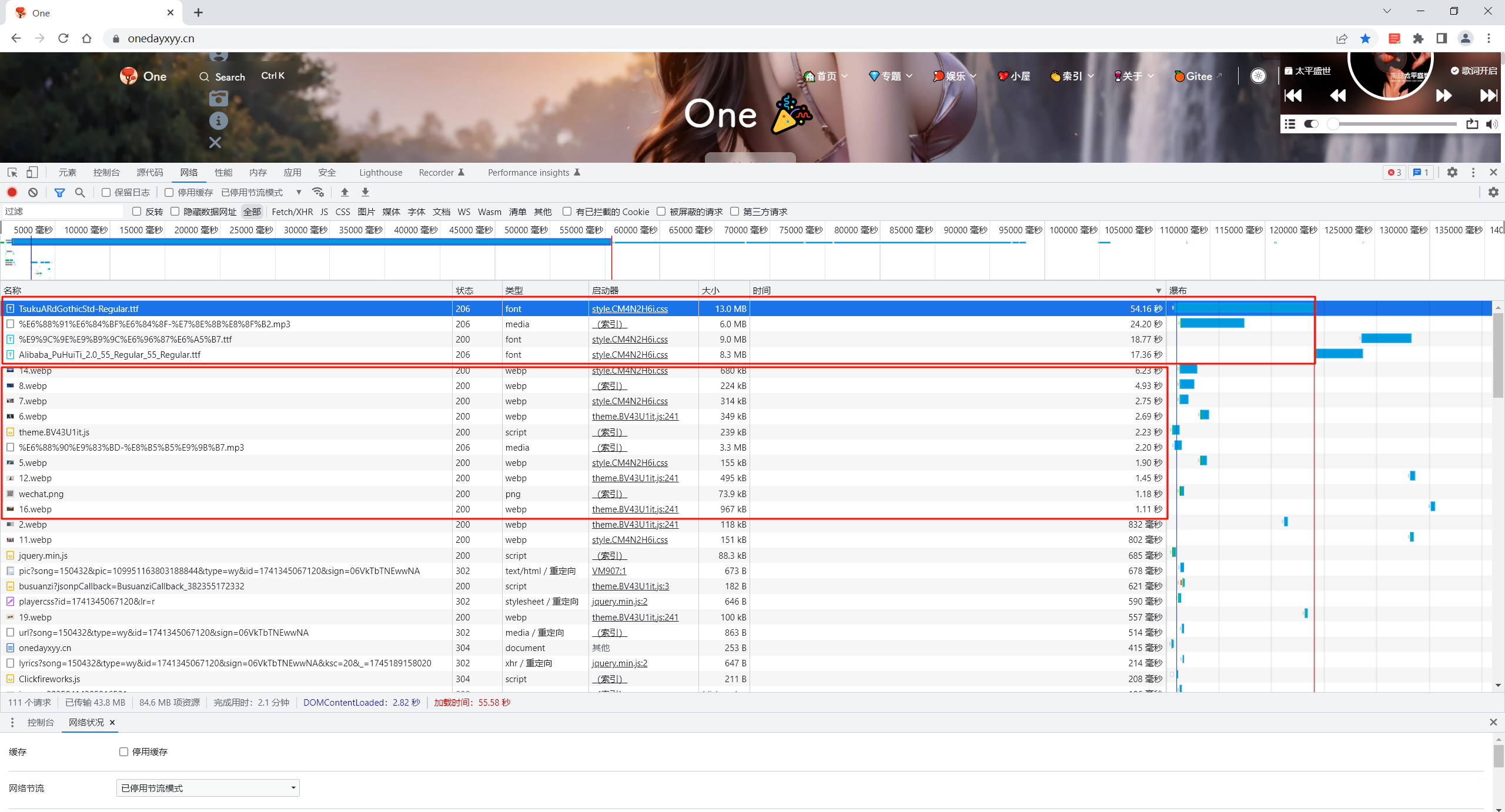
Task: Open DevTools more options menu
Action: pos(1473,172)
